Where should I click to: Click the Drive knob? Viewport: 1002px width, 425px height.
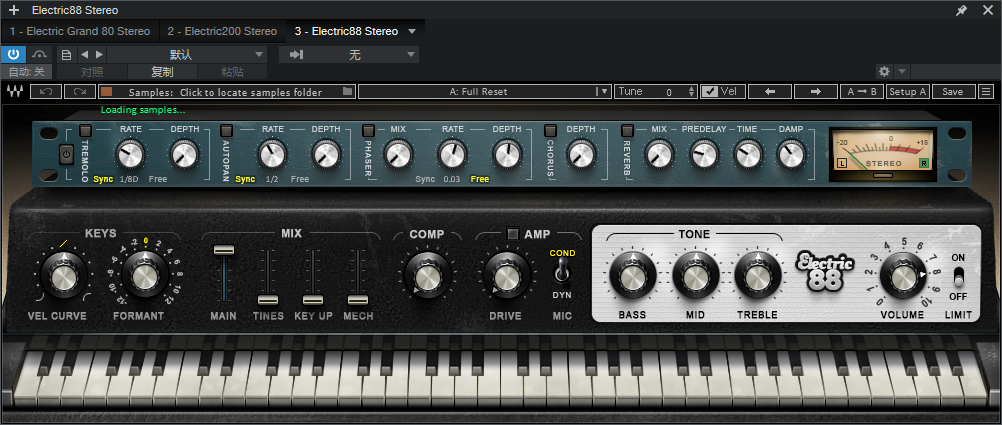click(x=505, y=276)
